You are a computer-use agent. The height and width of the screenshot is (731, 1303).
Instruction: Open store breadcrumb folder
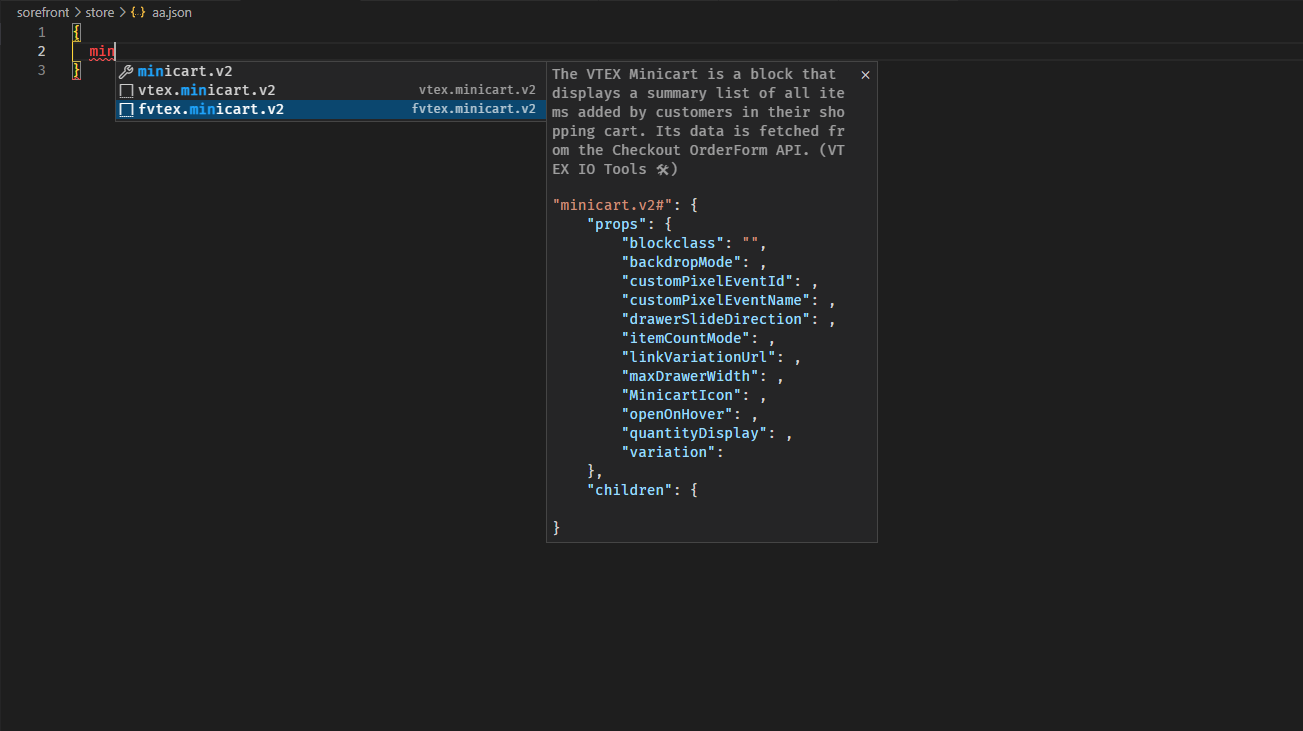coord(100,12)
